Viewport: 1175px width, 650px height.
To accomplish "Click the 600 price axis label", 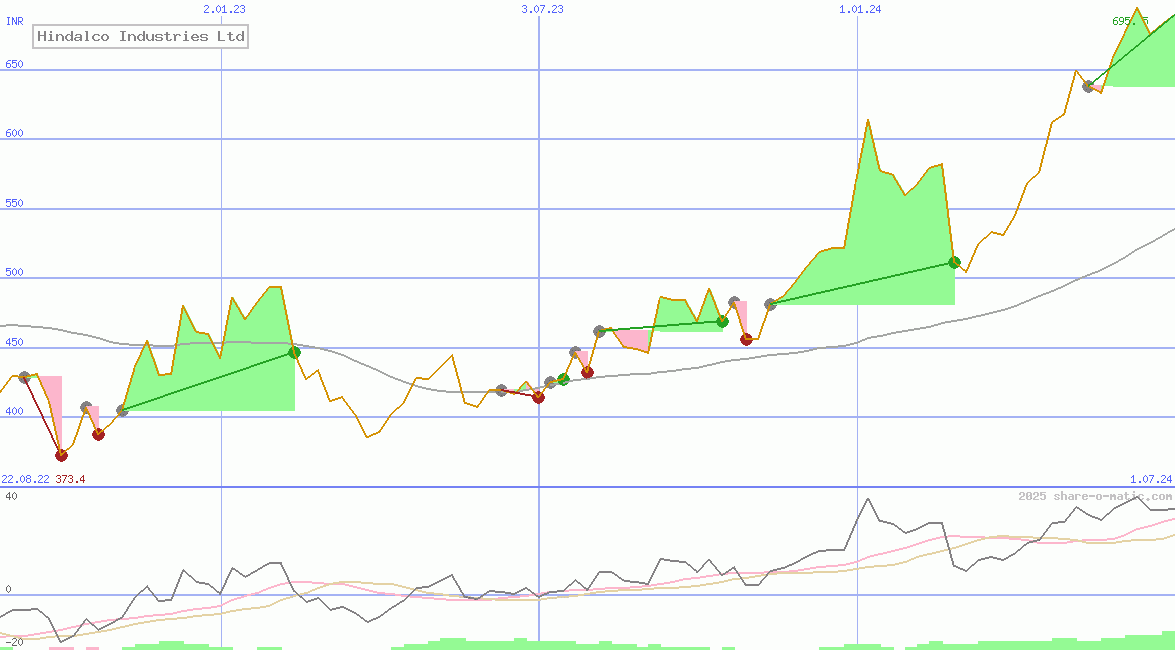I will [x=14, y=133].
